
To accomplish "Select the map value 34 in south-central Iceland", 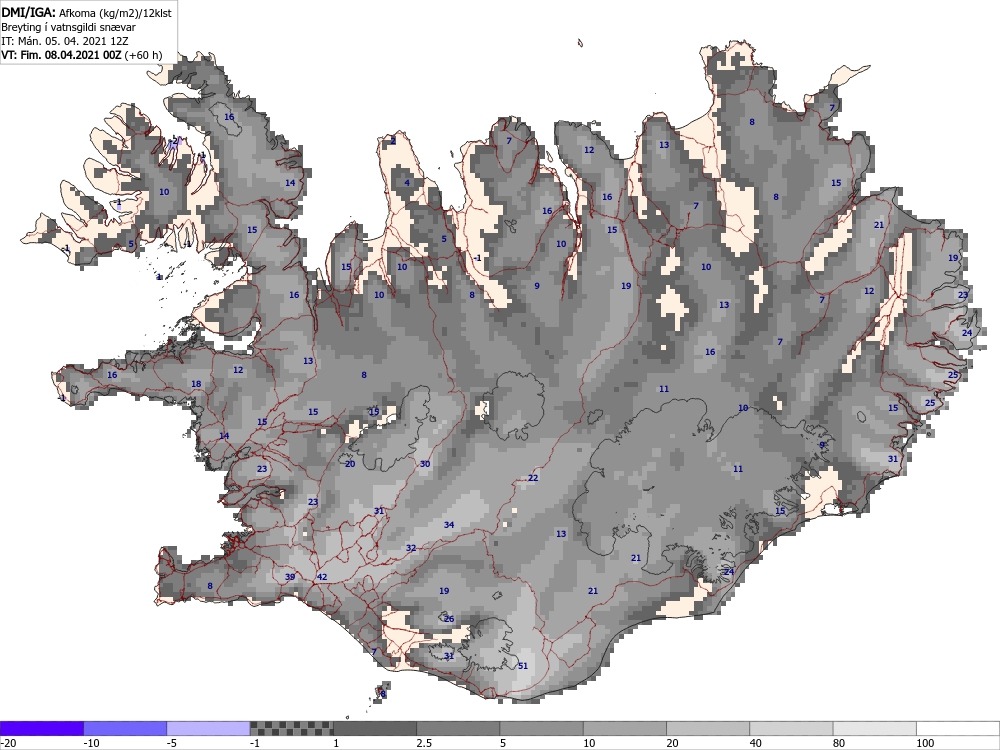I will coord(449,525).
